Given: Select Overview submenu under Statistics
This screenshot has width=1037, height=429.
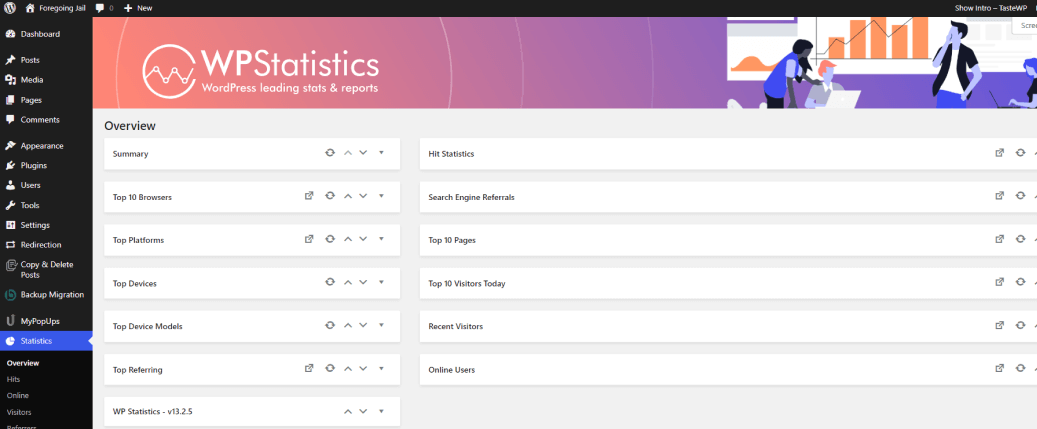Looking at the screenshot, I should 23,363.
